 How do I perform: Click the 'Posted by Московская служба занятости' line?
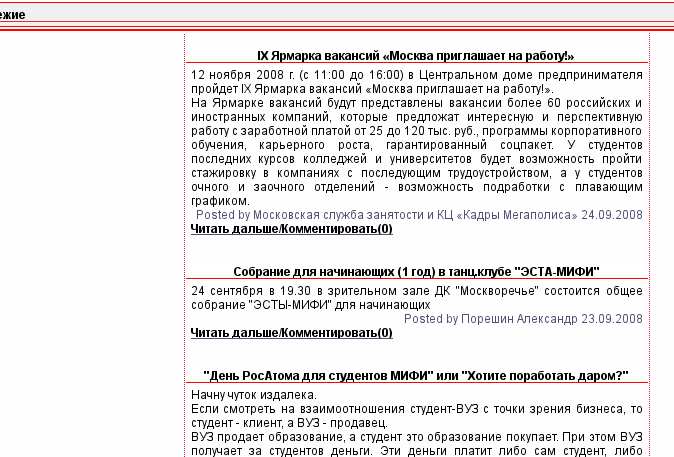(x=419, y=215)
